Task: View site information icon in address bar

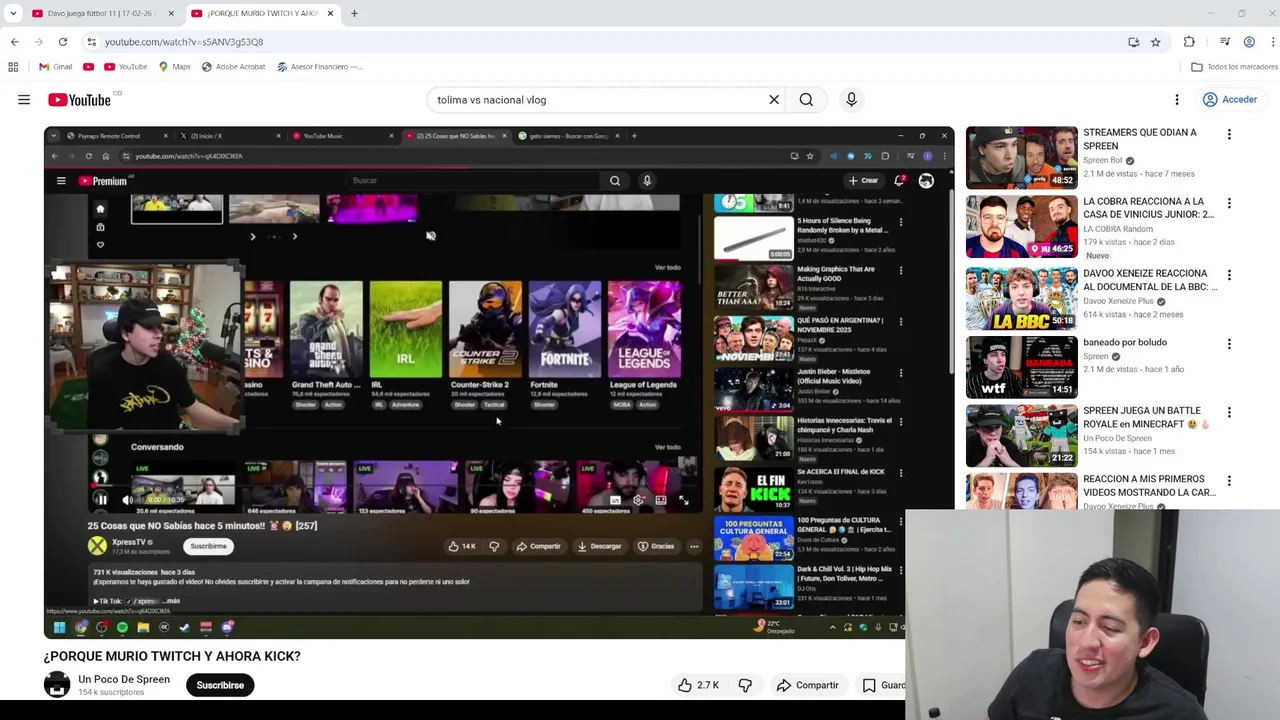Action: (x=91, y=42)
